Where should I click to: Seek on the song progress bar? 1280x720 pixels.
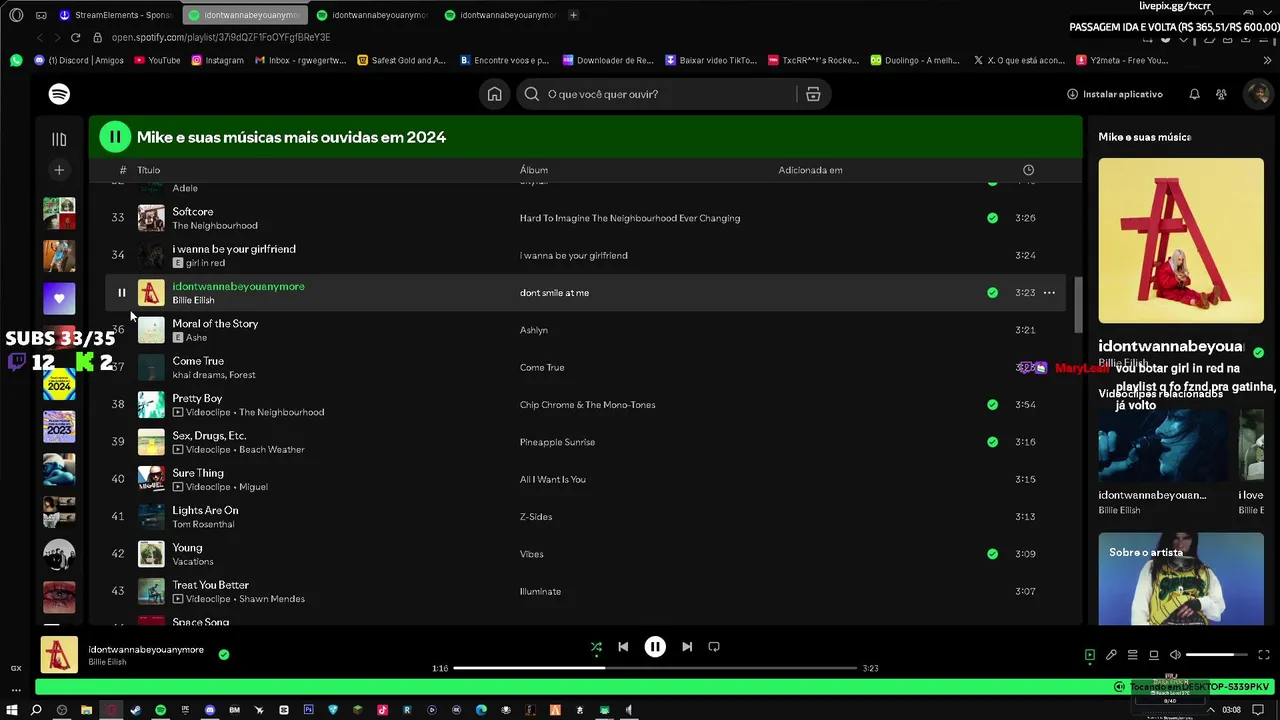[655, 668]
